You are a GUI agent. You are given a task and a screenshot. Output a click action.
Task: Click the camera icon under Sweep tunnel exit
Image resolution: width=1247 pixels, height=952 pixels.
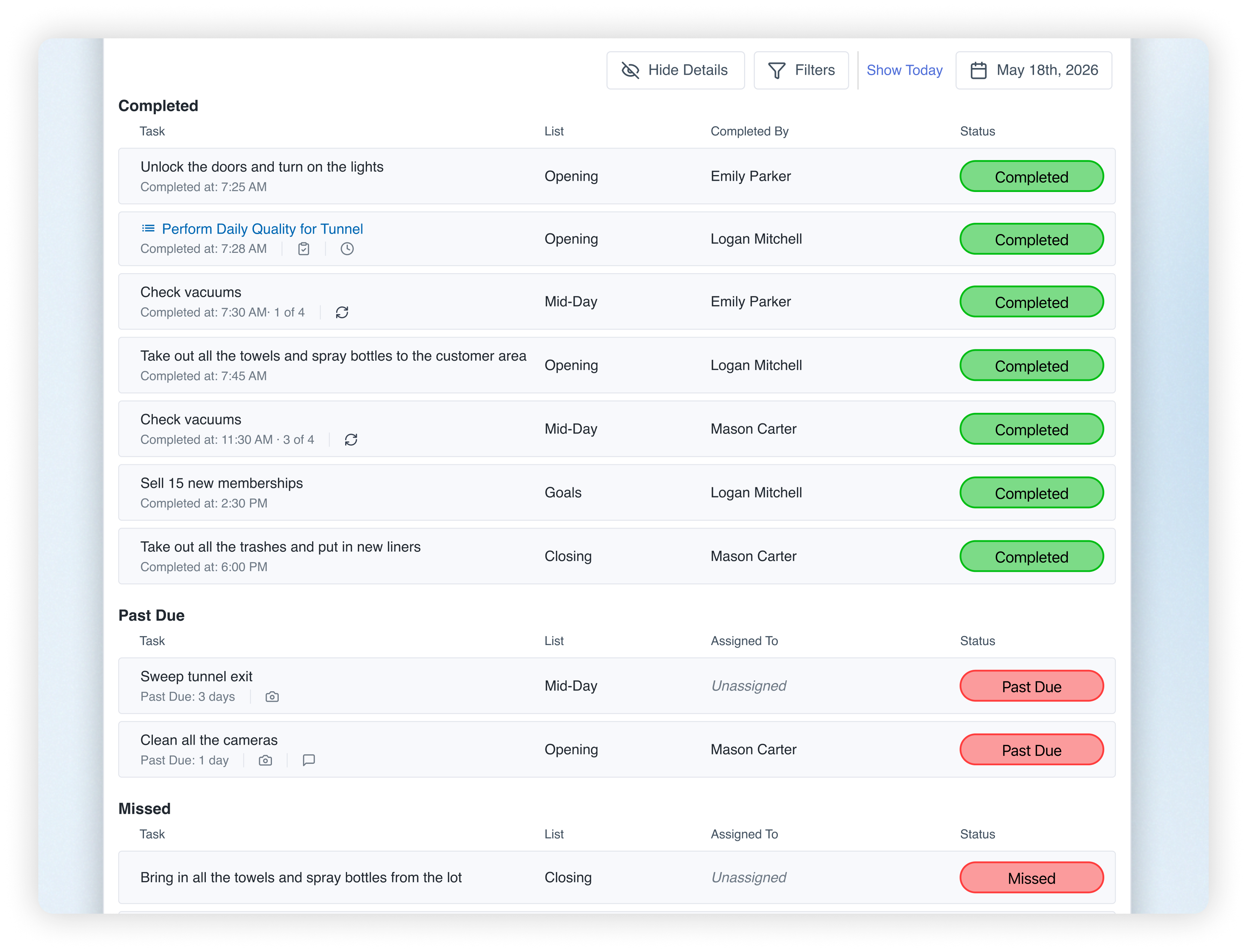pos(272,697)
